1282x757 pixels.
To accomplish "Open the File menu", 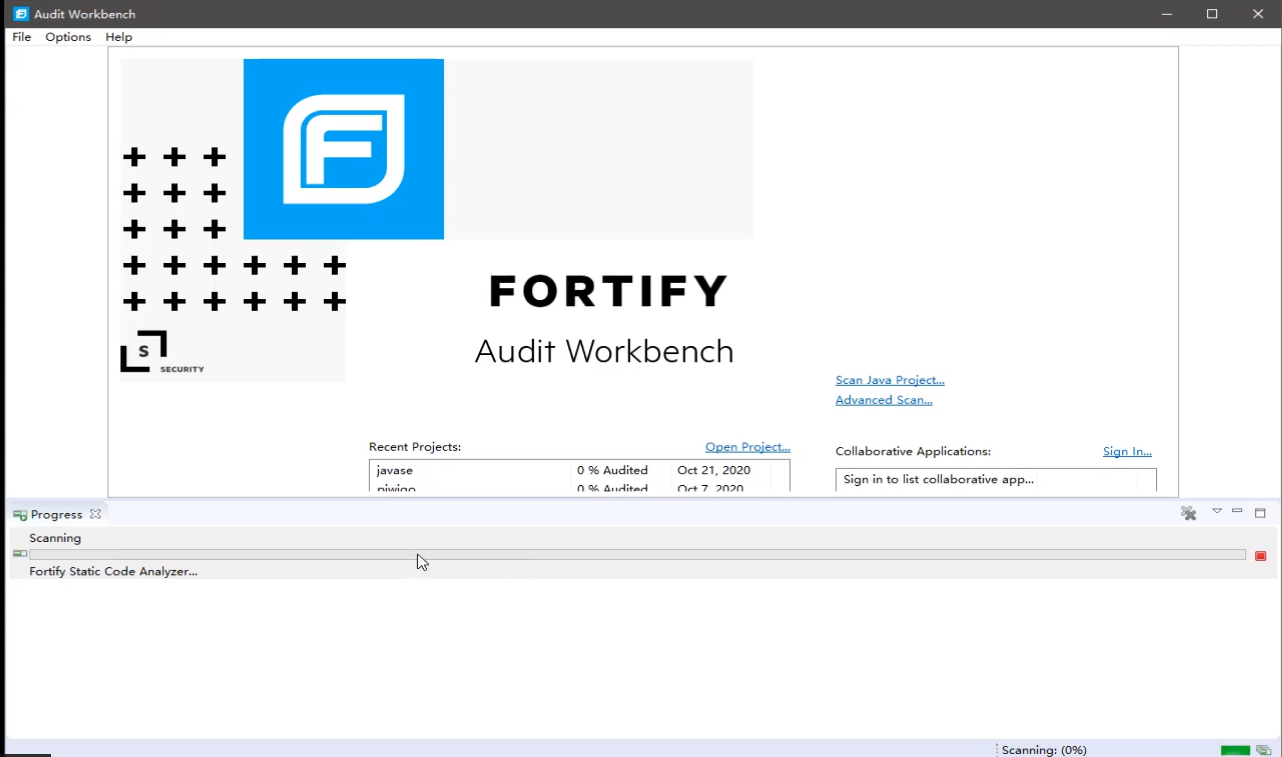I will click(x=21, y=37).
